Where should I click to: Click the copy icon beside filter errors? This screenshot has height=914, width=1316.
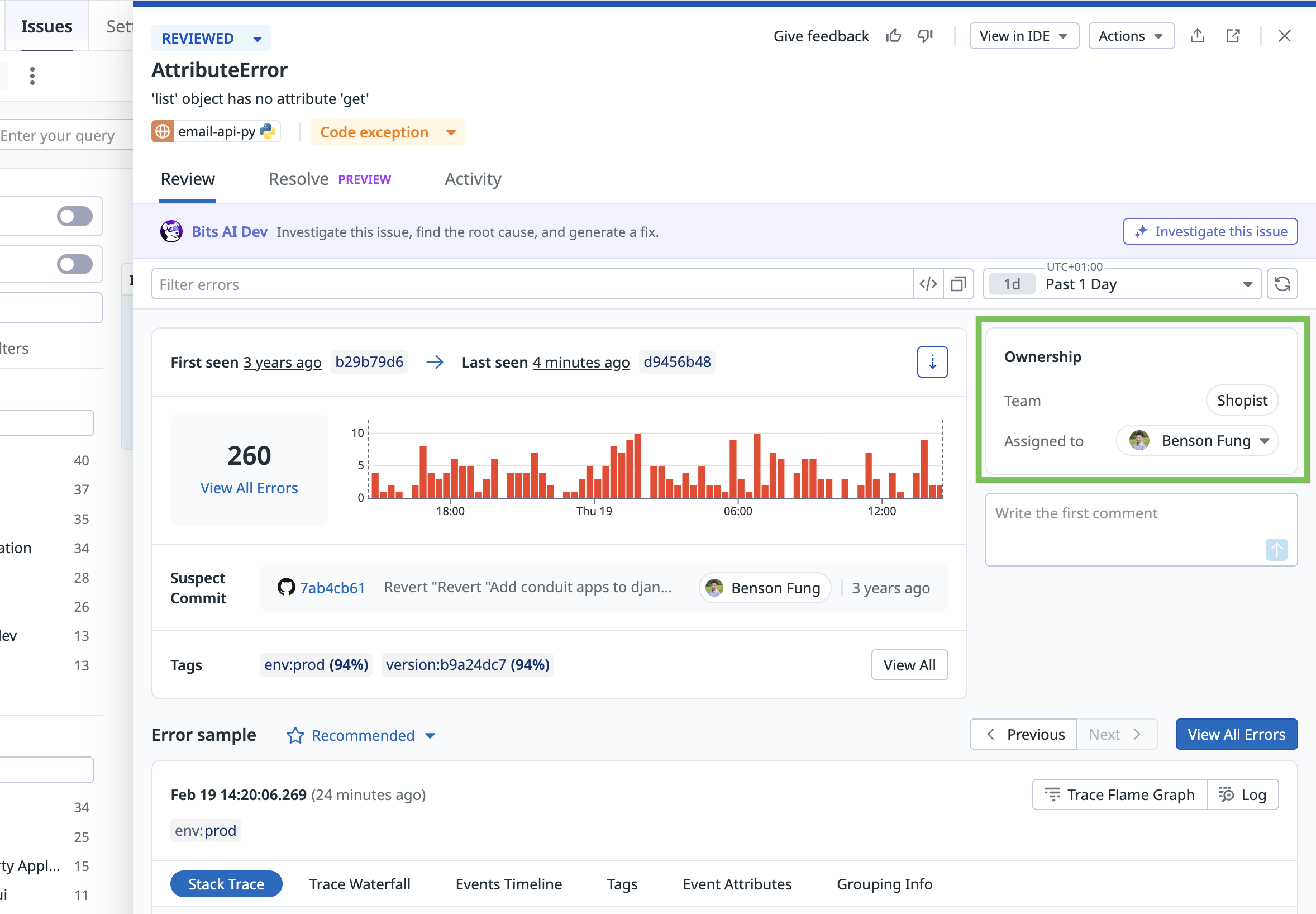click(959, 284)
